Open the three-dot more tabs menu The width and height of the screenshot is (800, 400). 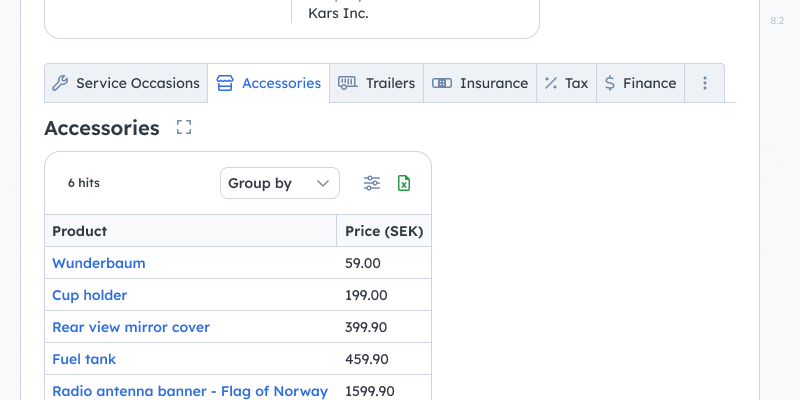(705, 83)
